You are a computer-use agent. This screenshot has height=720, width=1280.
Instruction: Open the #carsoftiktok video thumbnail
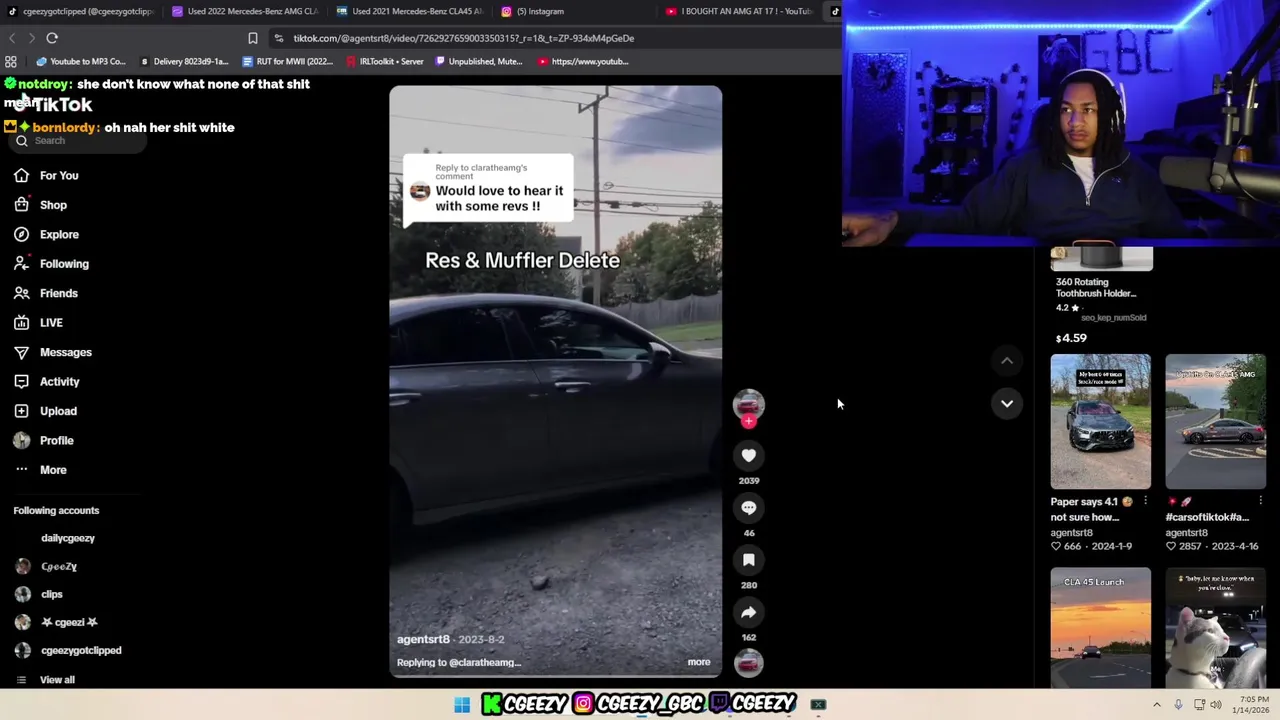pos(1215,421)
